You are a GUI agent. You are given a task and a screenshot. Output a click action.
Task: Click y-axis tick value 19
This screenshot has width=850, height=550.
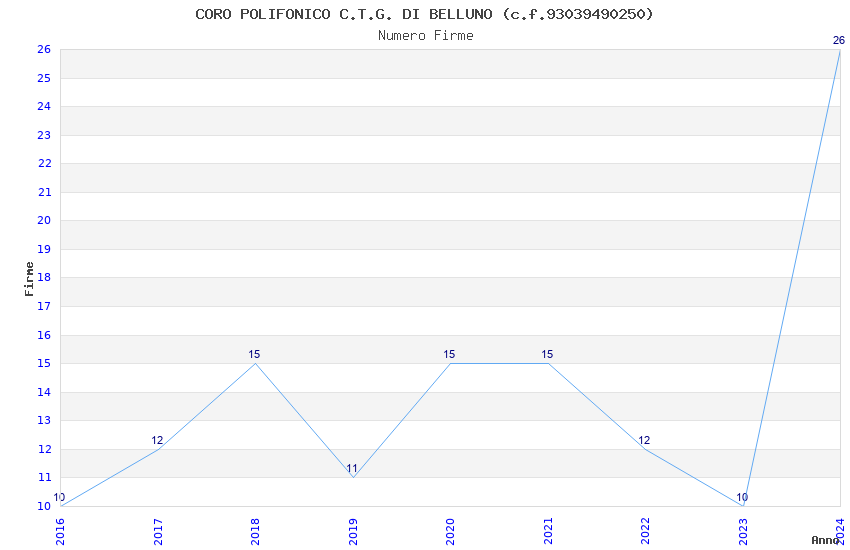(x=44, y=249)
